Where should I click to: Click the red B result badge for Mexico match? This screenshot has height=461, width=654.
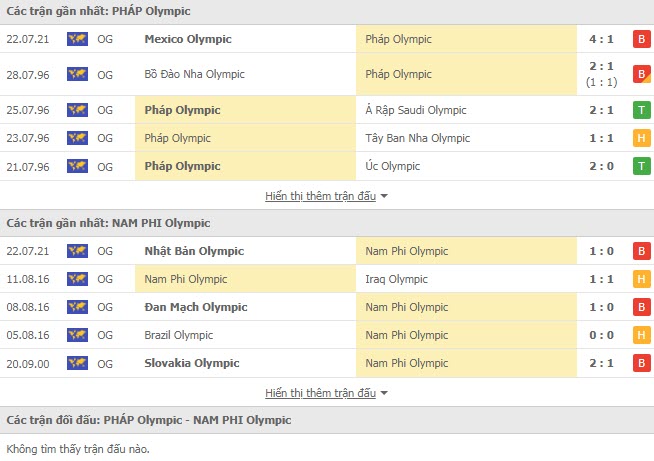(x=641, y=40)
